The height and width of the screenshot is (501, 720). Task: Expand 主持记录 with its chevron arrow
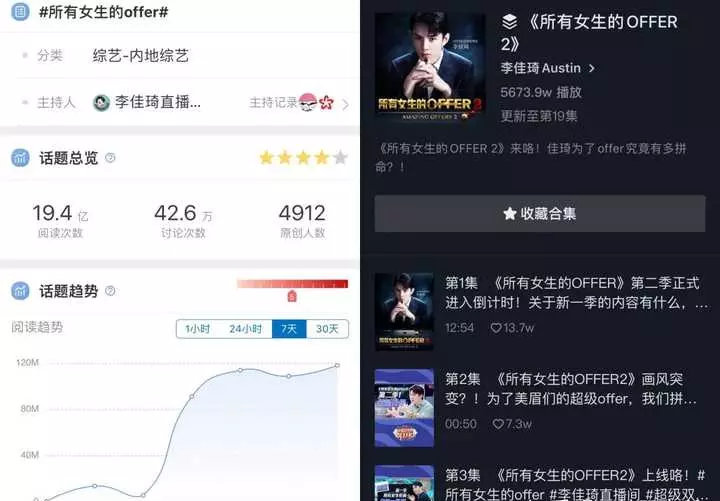click(x=345, y=105)
